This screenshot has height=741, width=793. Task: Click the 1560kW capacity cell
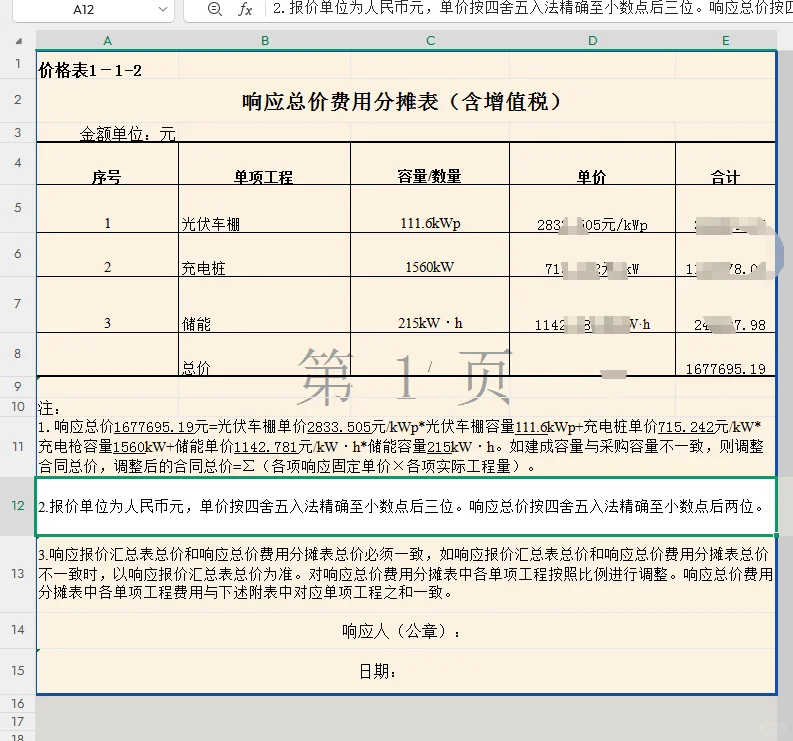(x=430, y=255)
